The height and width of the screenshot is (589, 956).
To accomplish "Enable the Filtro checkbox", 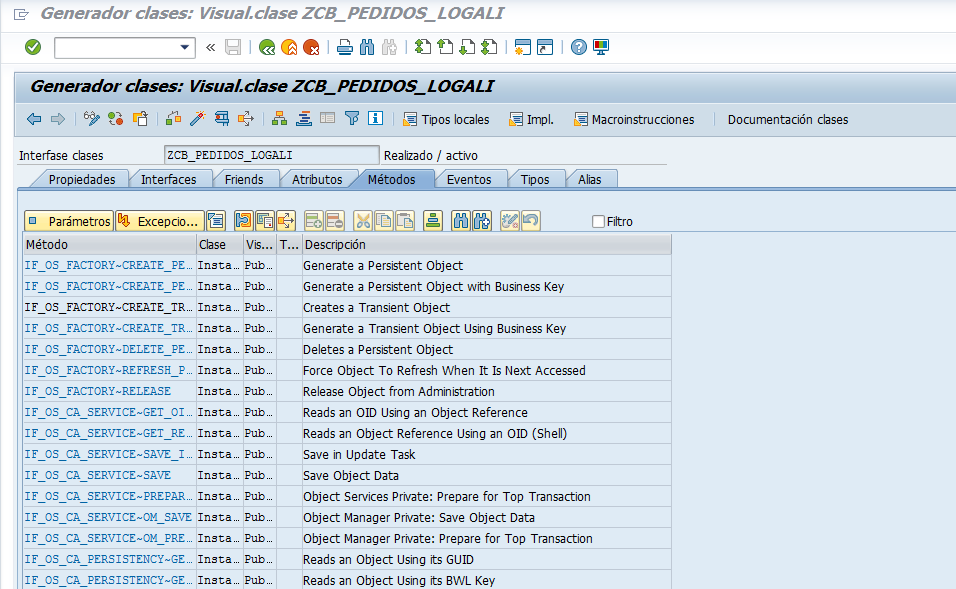I will (x=598, y=221).
